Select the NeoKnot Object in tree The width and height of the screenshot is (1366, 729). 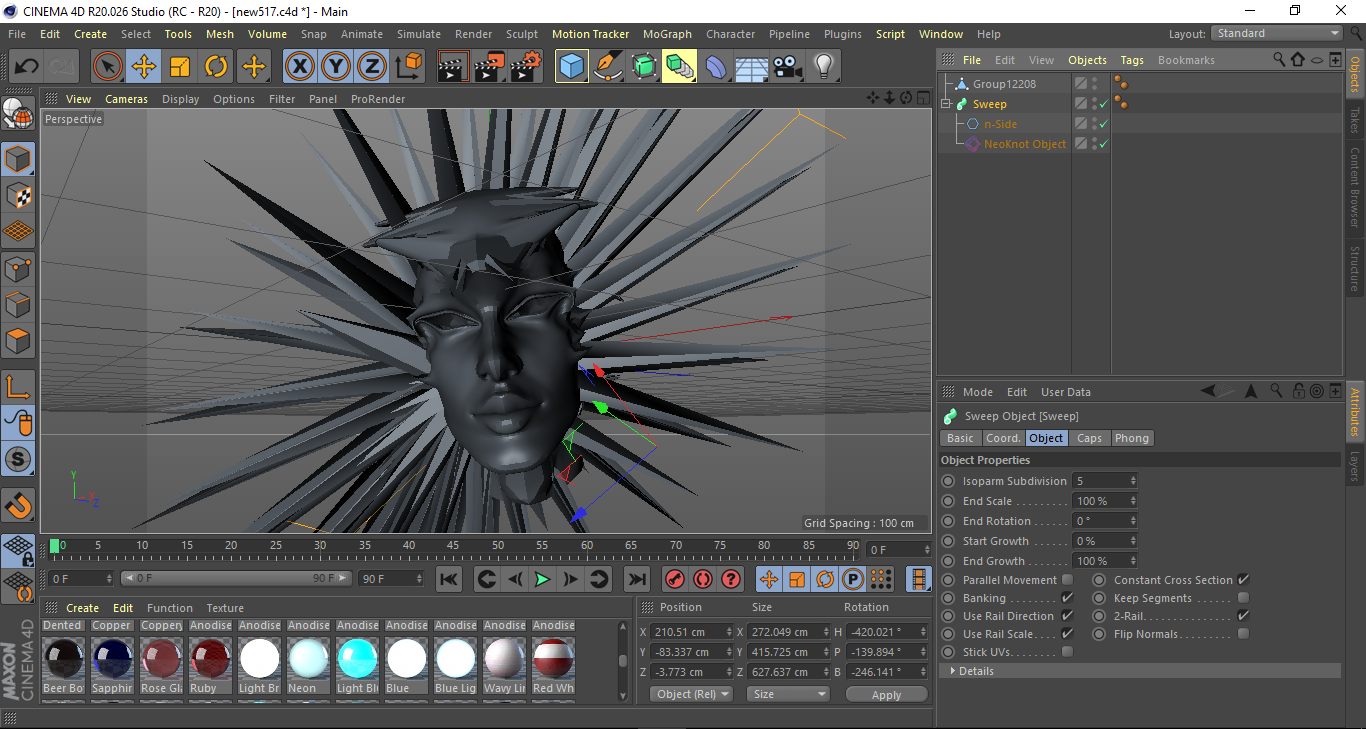point(1025,144)
